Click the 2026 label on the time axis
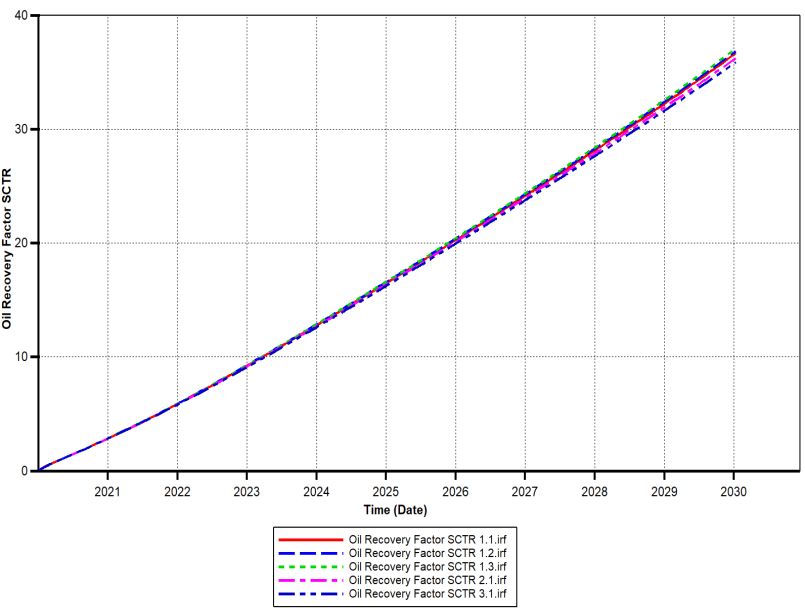805x610 pixels. pos(455,491)
